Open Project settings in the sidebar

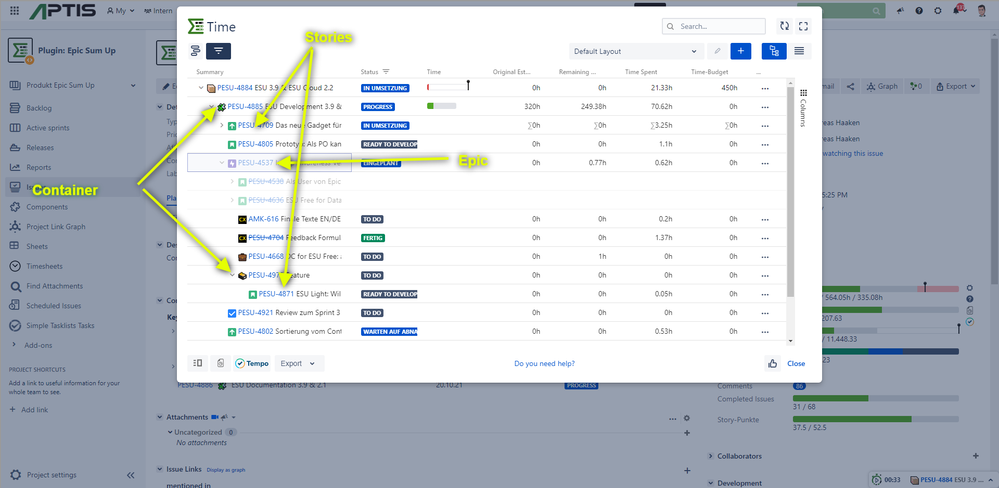click(x=51, y=475)
